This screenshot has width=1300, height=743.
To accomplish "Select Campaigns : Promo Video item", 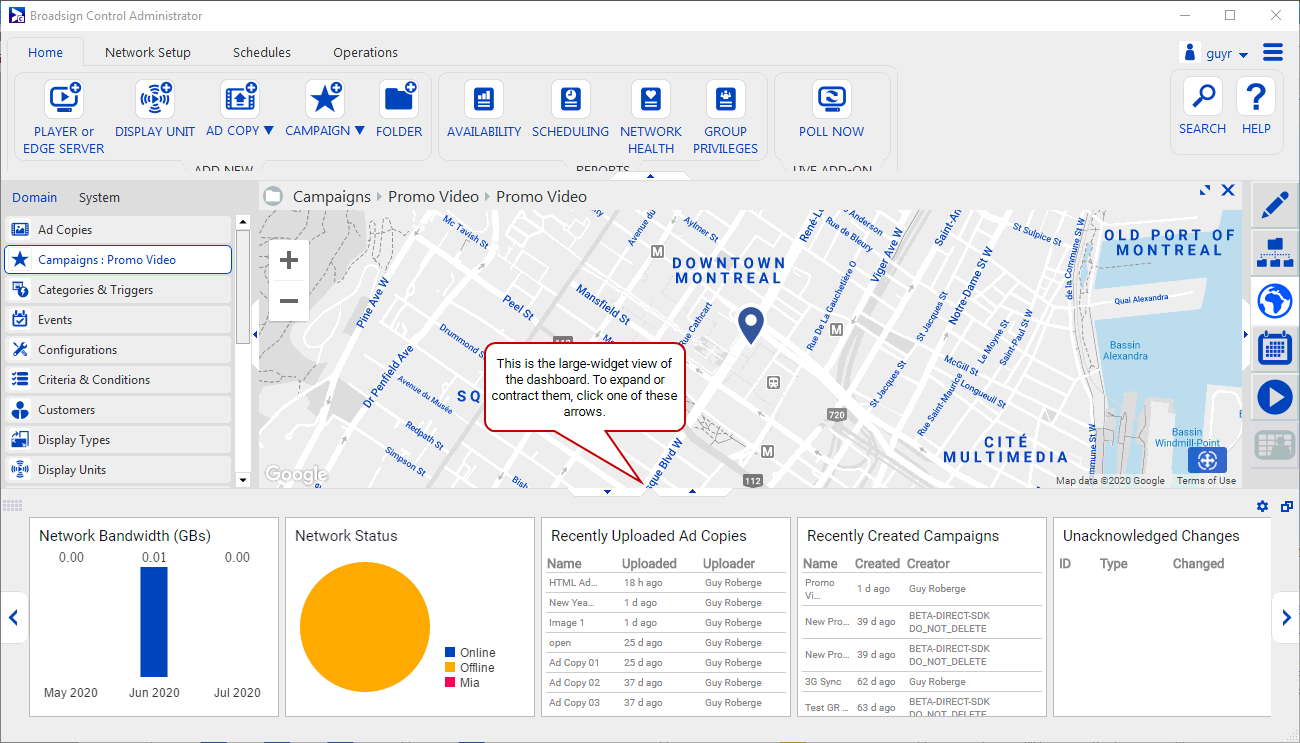I will 118,260.
